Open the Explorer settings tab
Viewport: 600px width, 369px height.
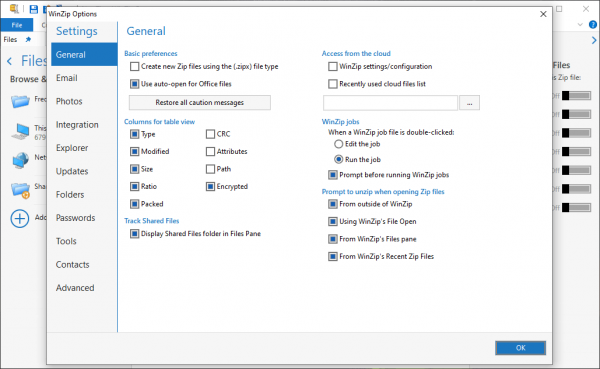(x=84, y=148)
